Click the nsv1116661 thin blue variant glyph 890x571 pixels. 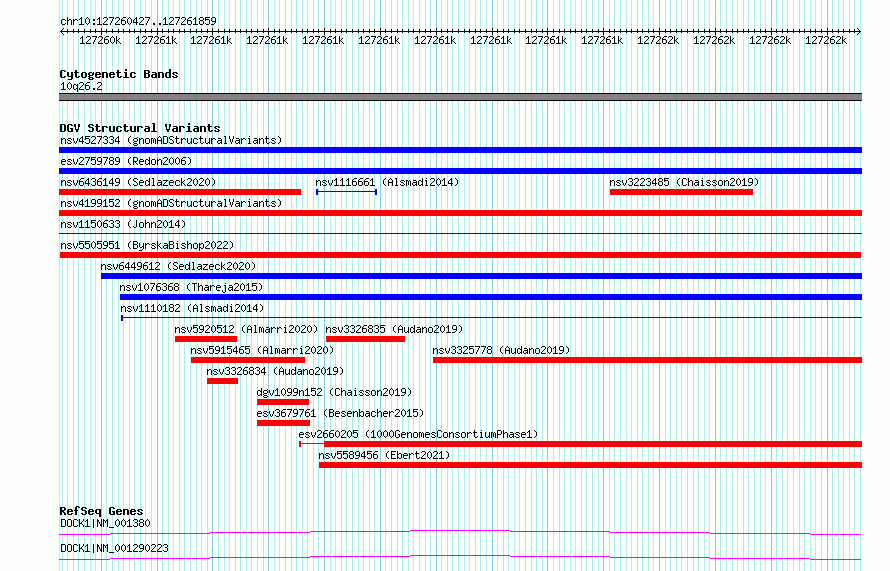pos(346,192)
